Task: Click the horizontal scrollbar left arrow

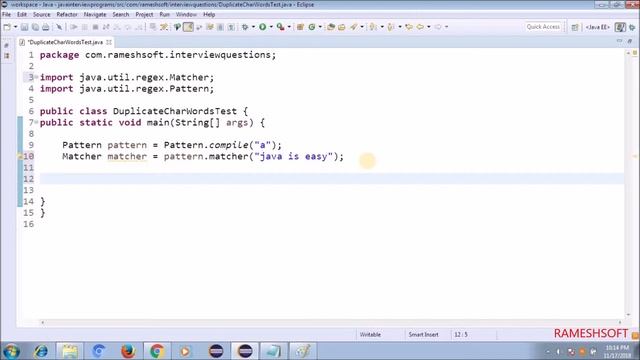Action: 42,322
